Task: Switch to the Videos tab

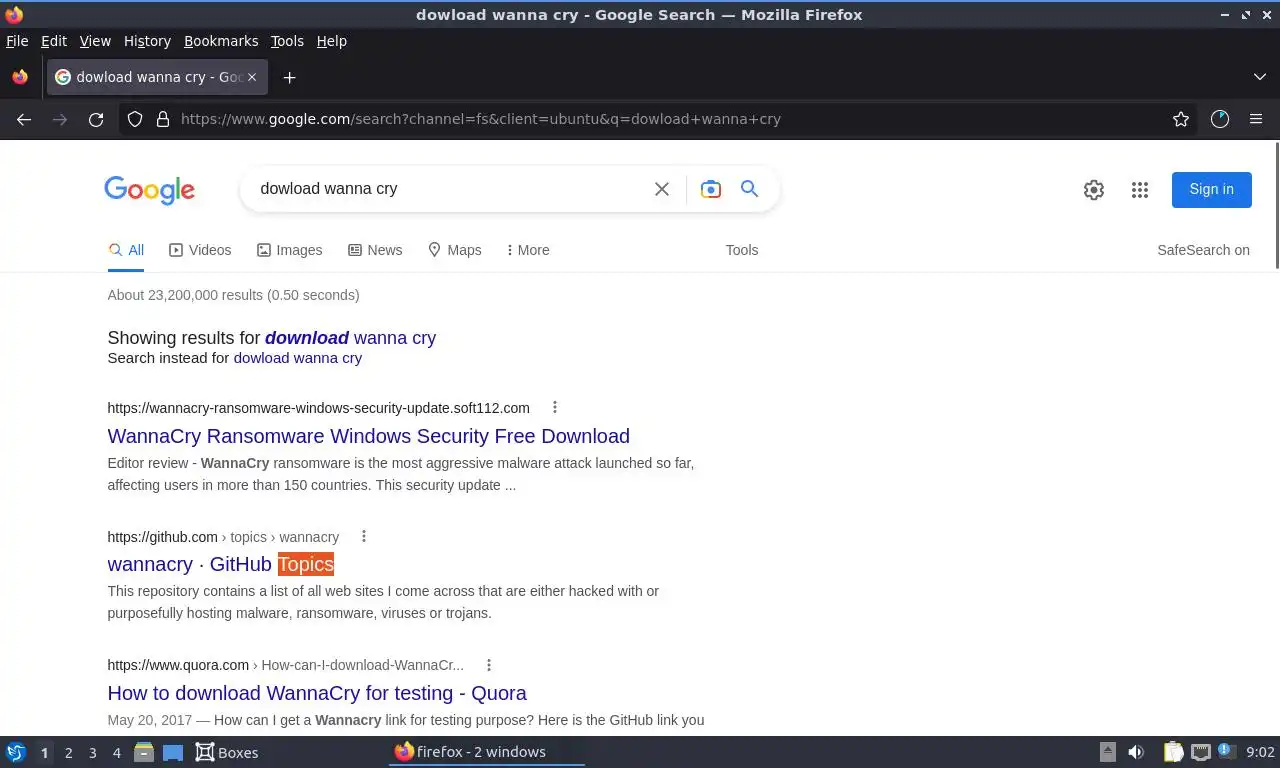Action: tap(200, 250)
